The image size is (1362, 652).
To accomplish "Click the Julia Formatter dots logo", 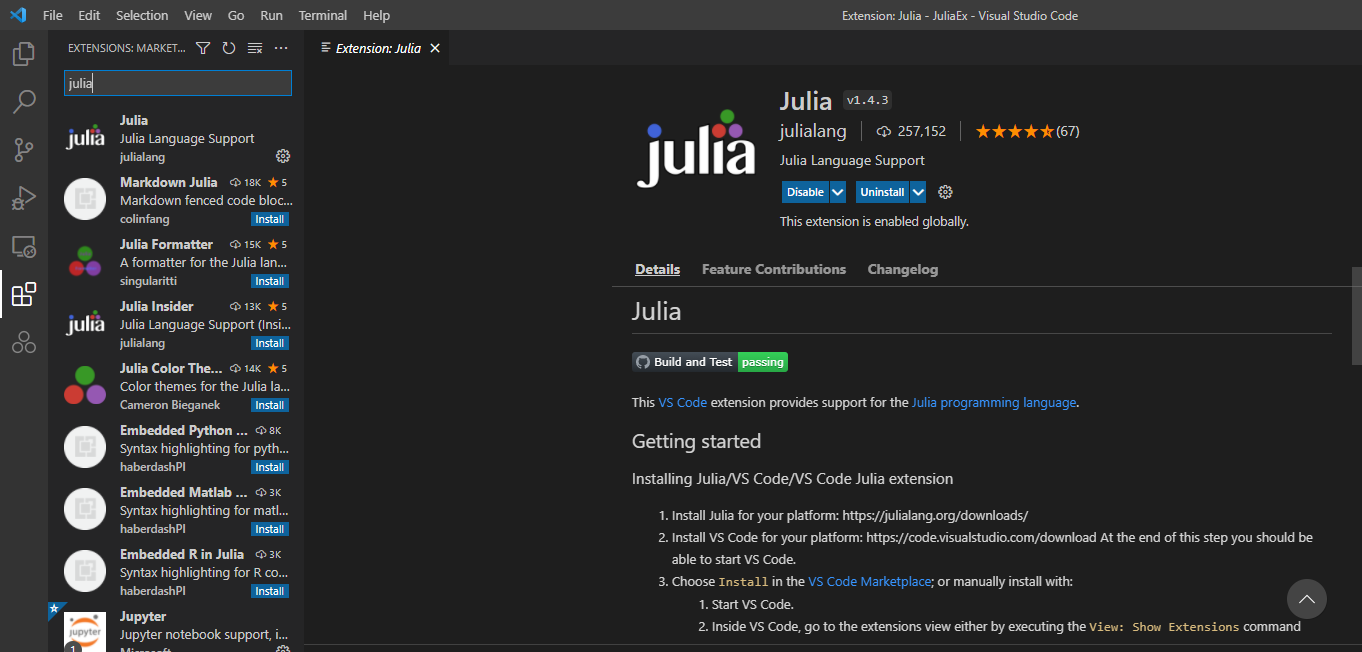I will (85, 261).
